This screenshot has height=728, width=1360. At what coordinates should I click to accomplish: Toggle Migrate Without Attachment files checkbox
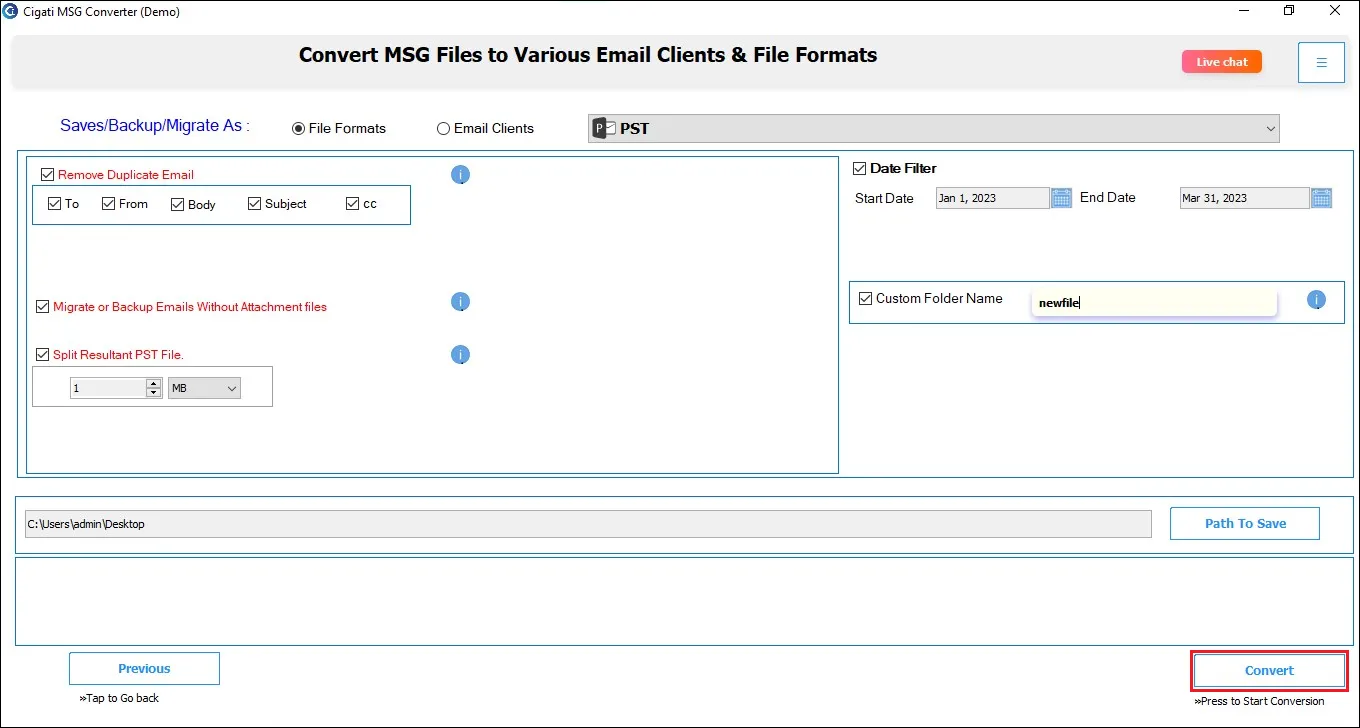coord(42,307)
